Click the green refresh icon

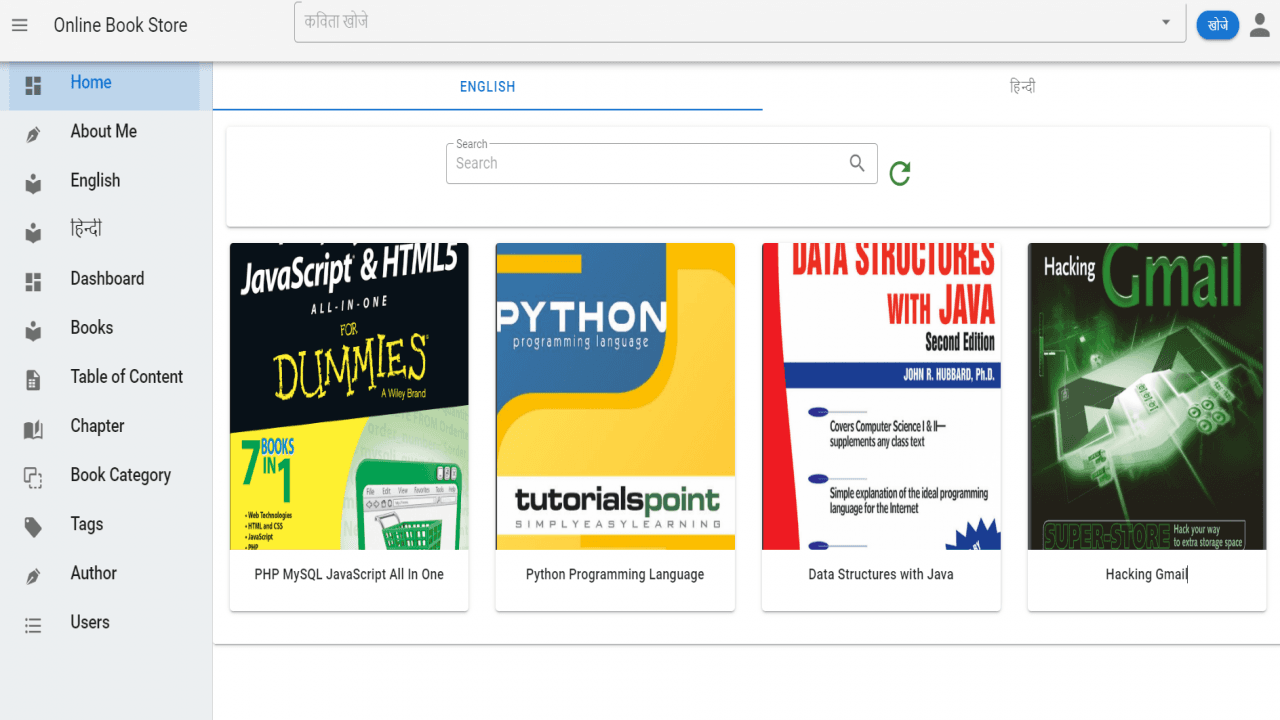[x=900, y=173]
